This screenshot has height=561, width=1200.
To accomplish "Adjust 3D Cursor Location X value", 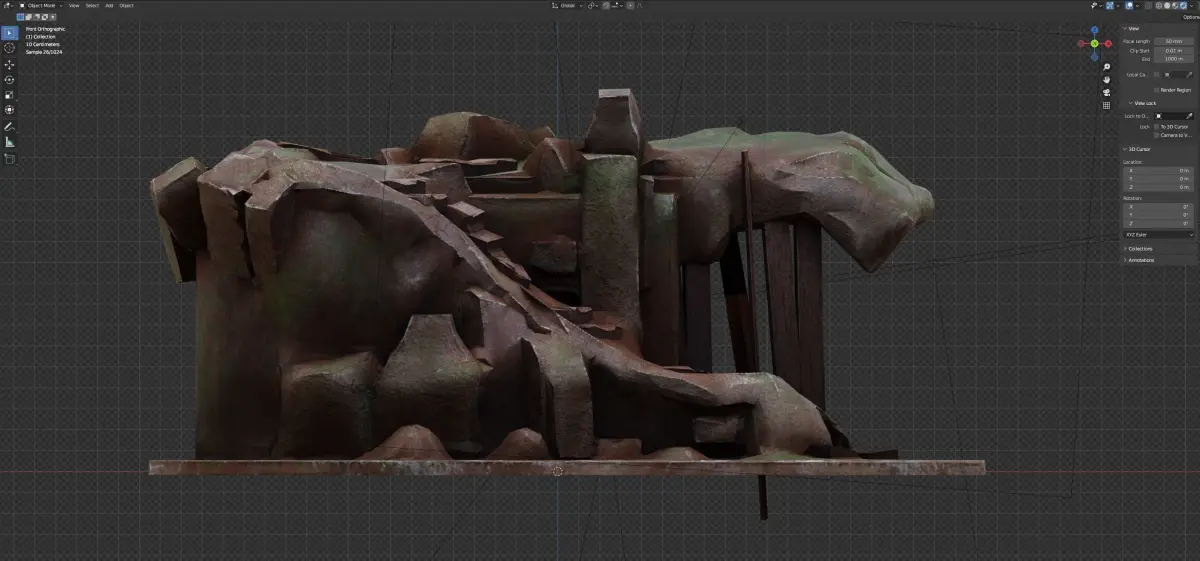I will 1159,171.
